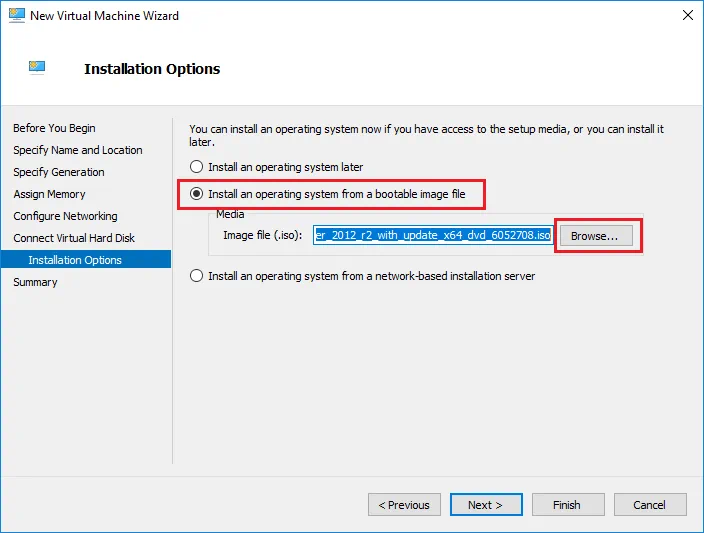Viewport: 704px width, 533px height.
Task: Click Finish to create the virtual machine
Action: 567,505
